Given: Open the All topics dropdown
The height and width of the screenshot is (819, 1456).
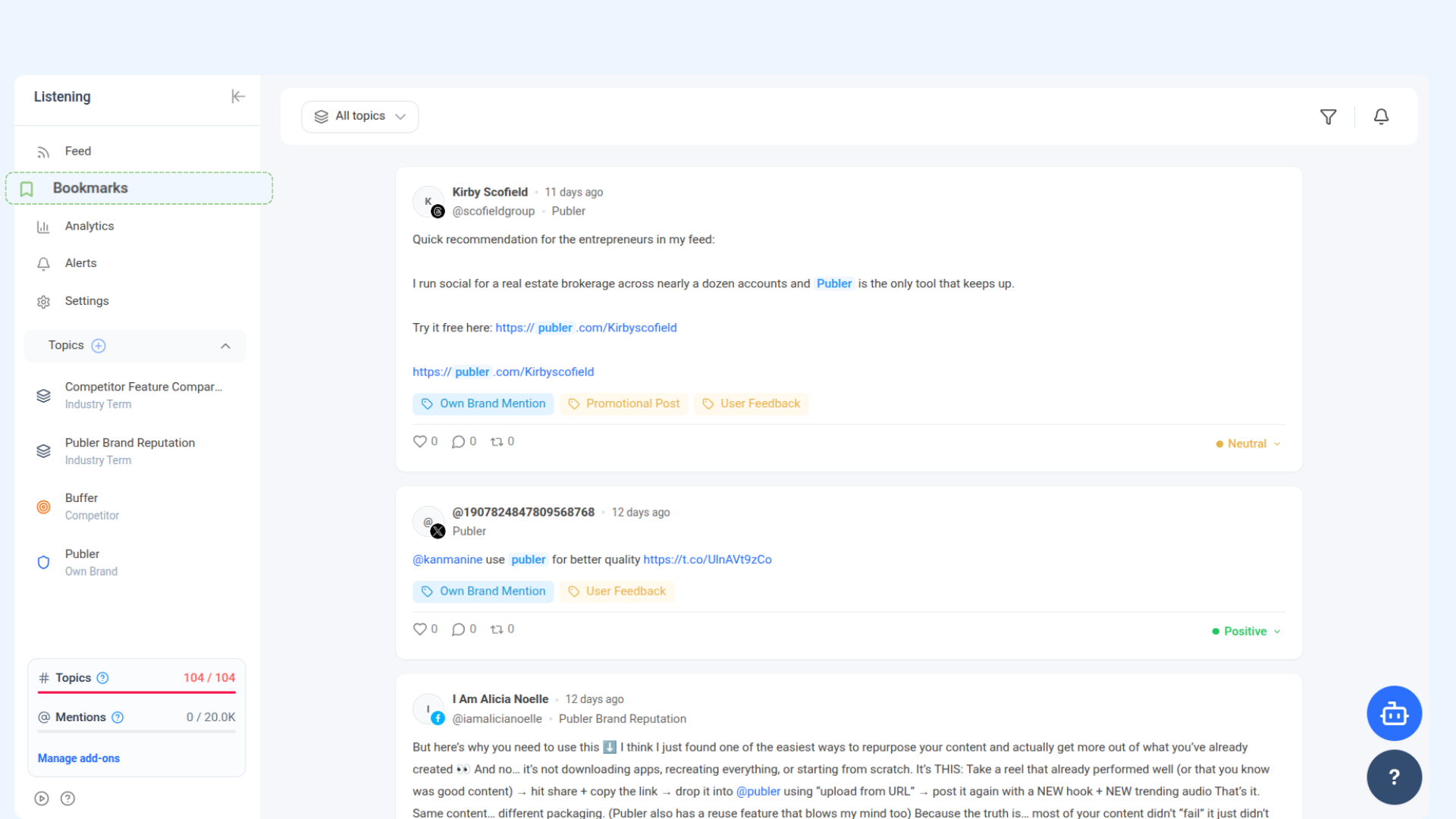Looking at the screenshot, I should (360, 117).
